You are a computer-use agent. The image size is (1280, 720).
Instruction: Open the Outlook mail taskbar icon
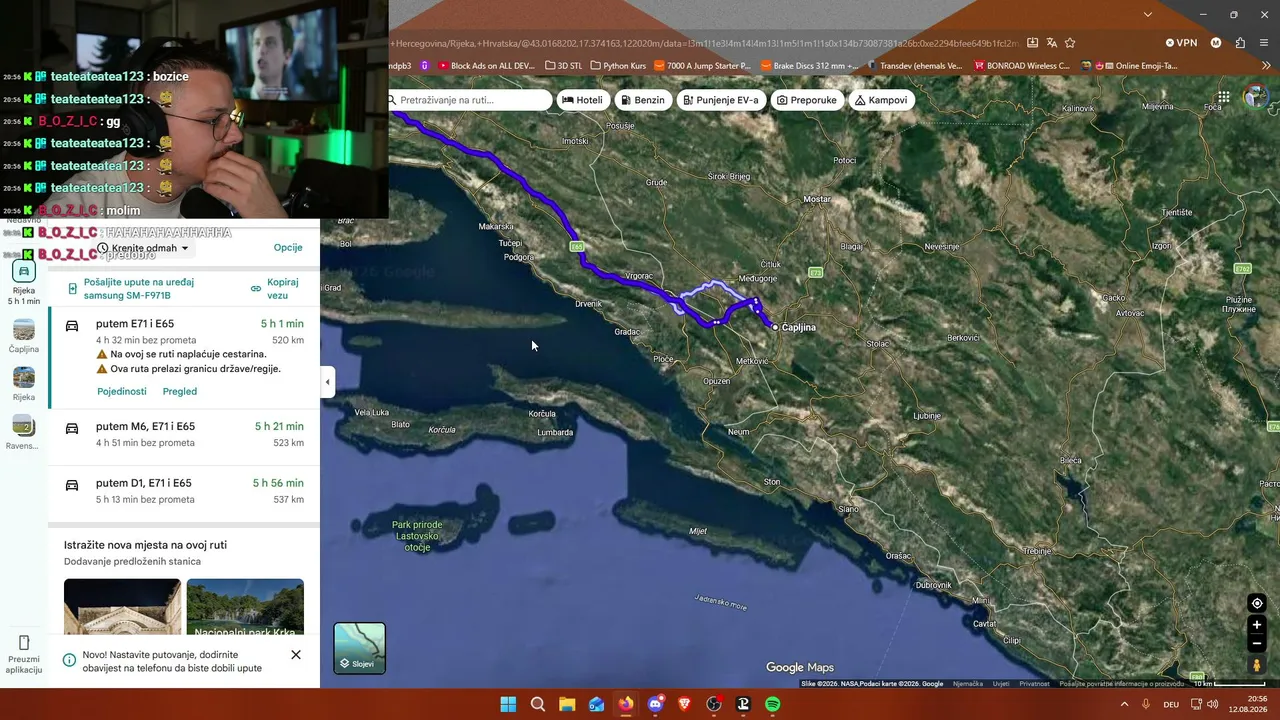(596, 704)
